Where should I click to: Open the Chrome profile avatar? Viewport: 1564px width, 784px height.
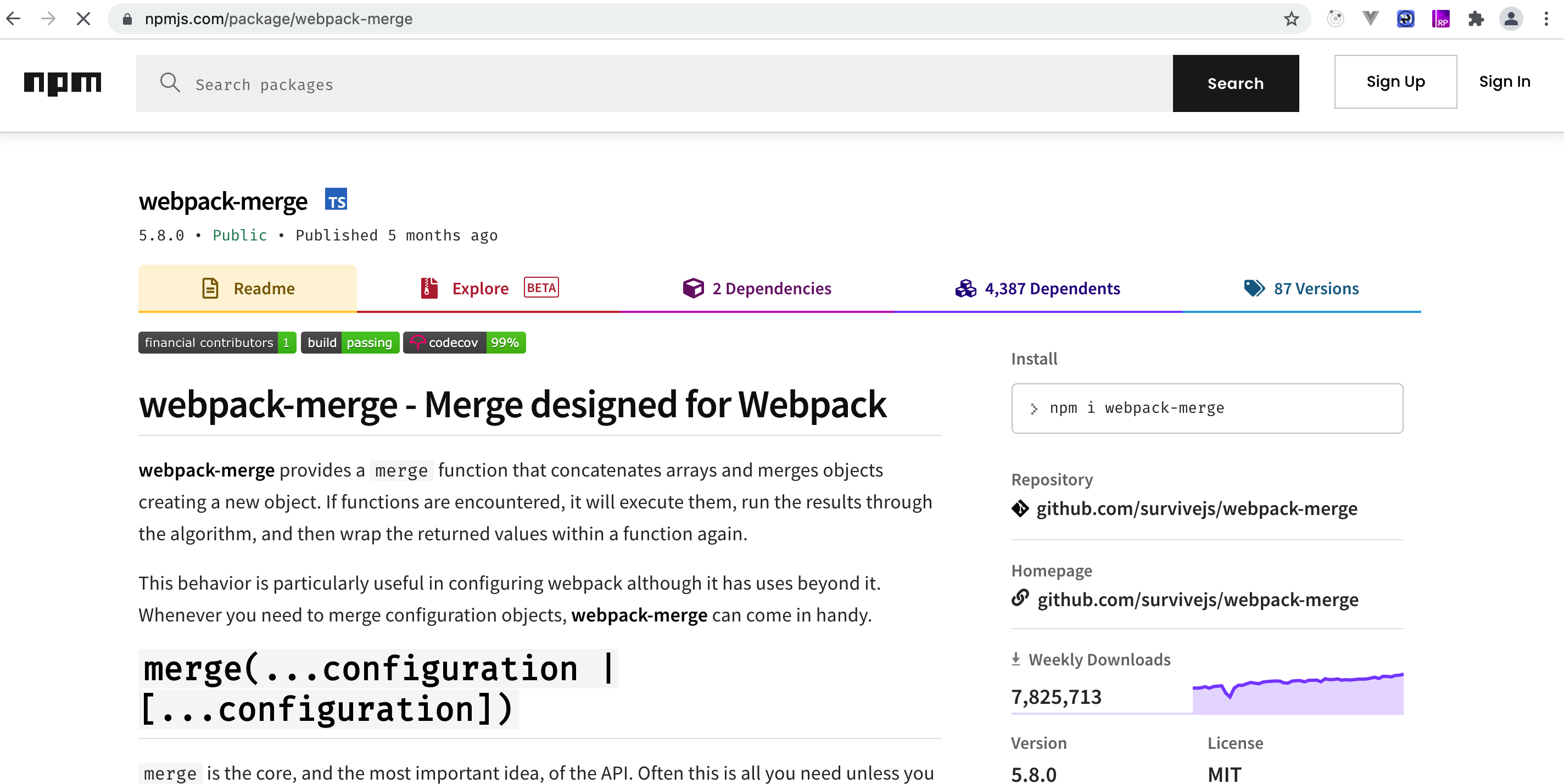1510,19
